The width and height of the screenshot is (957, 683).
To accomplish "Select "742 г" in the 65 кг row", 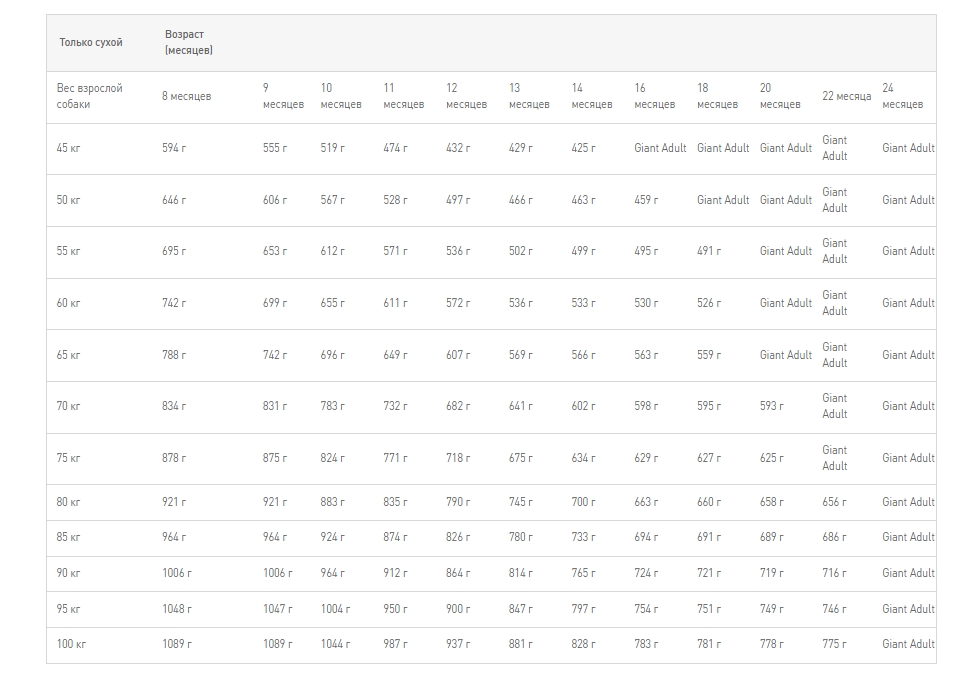I will coord(275,355).
